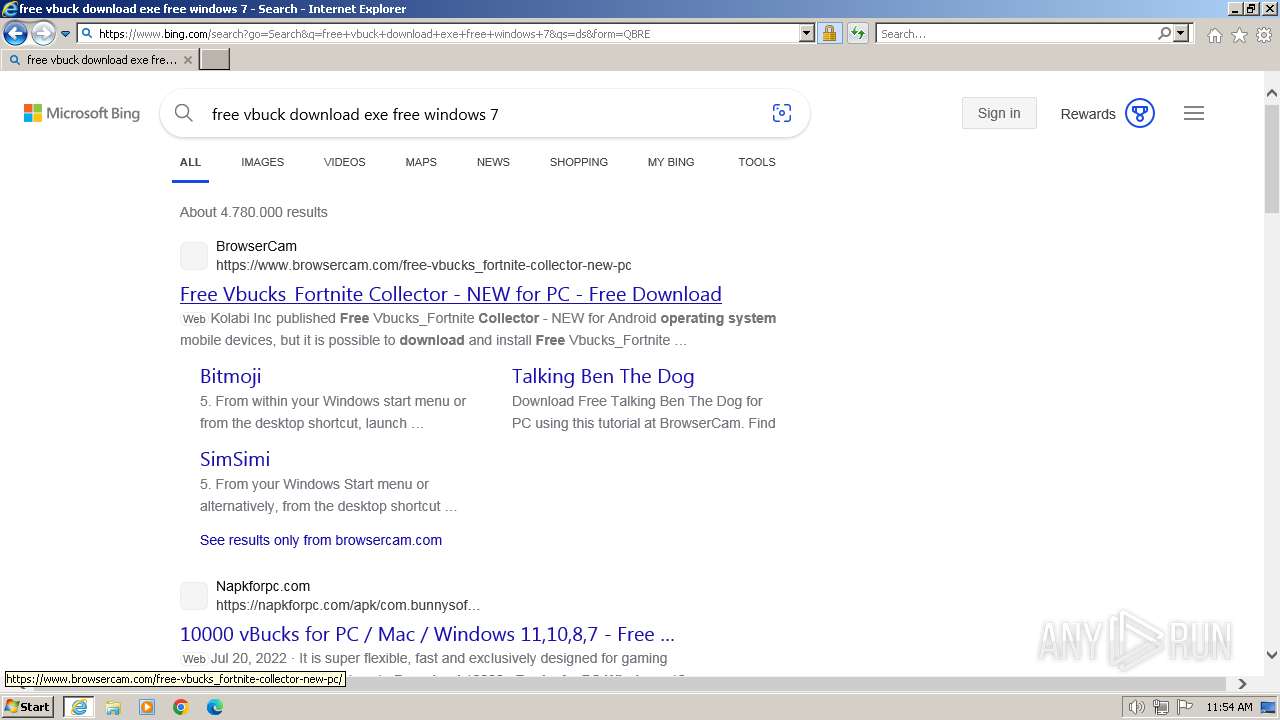Switch to the NEWS tab
This screenshot has width=1280, height=720.
(493, 162)
